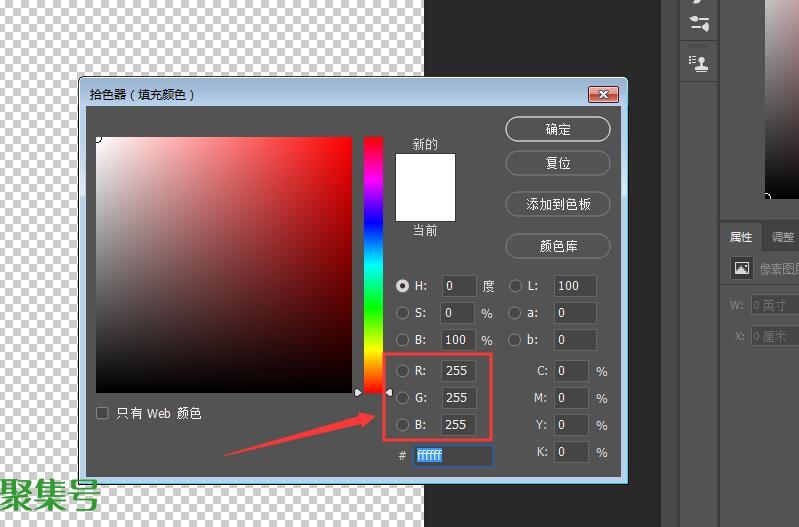Viewport: 799px width, 527px height.
Task: Select the RGB blue B radio button
Action: (403, 425)
